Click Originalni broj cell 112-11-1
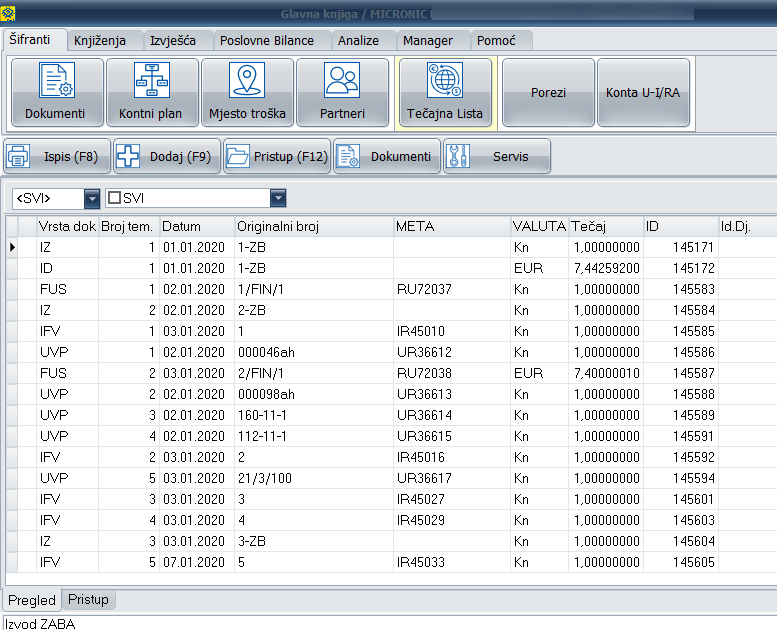The image size is (777, 630). point(314,436)
